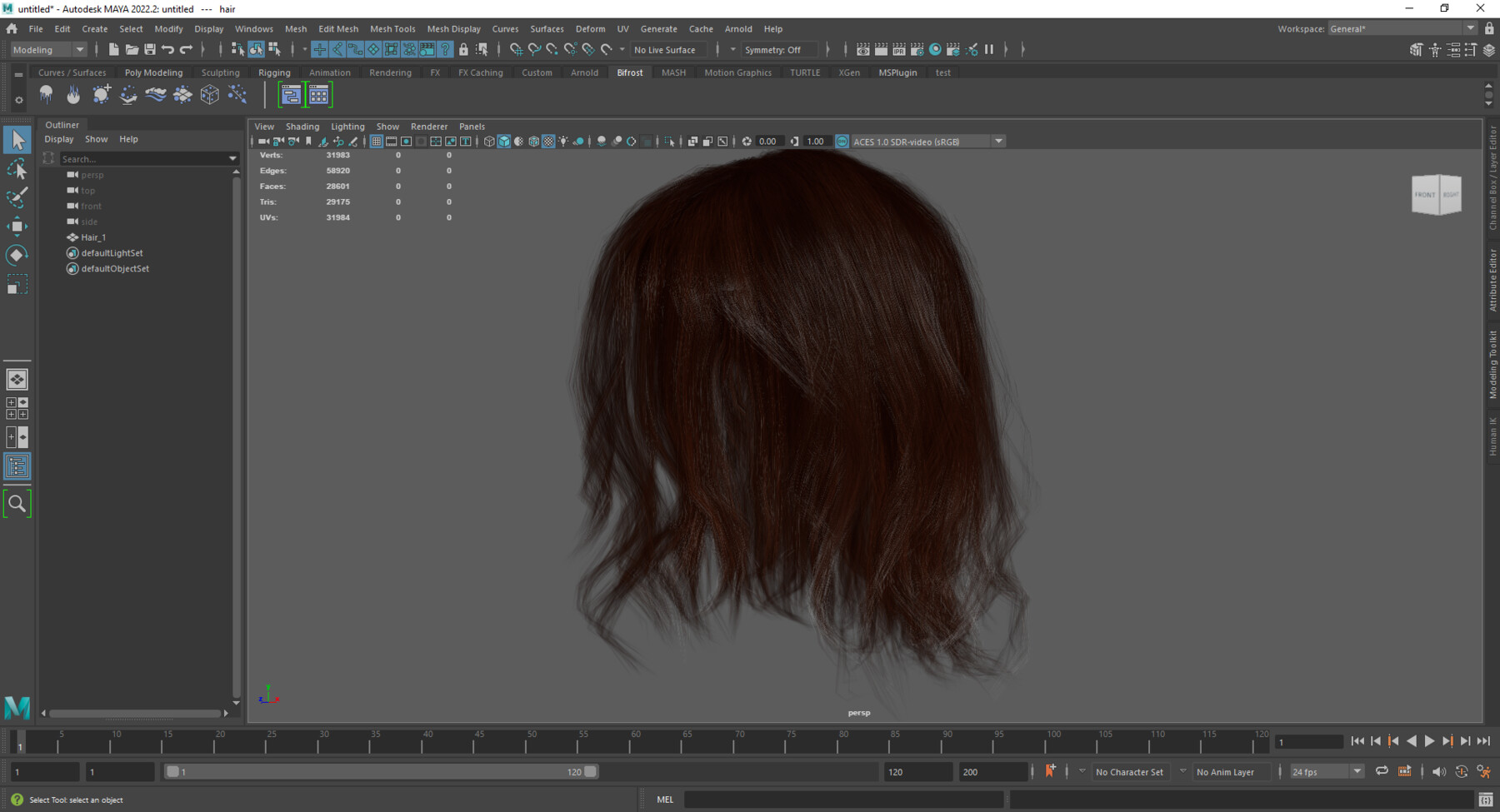Click the lock selection padlock icon

point(463,50)
